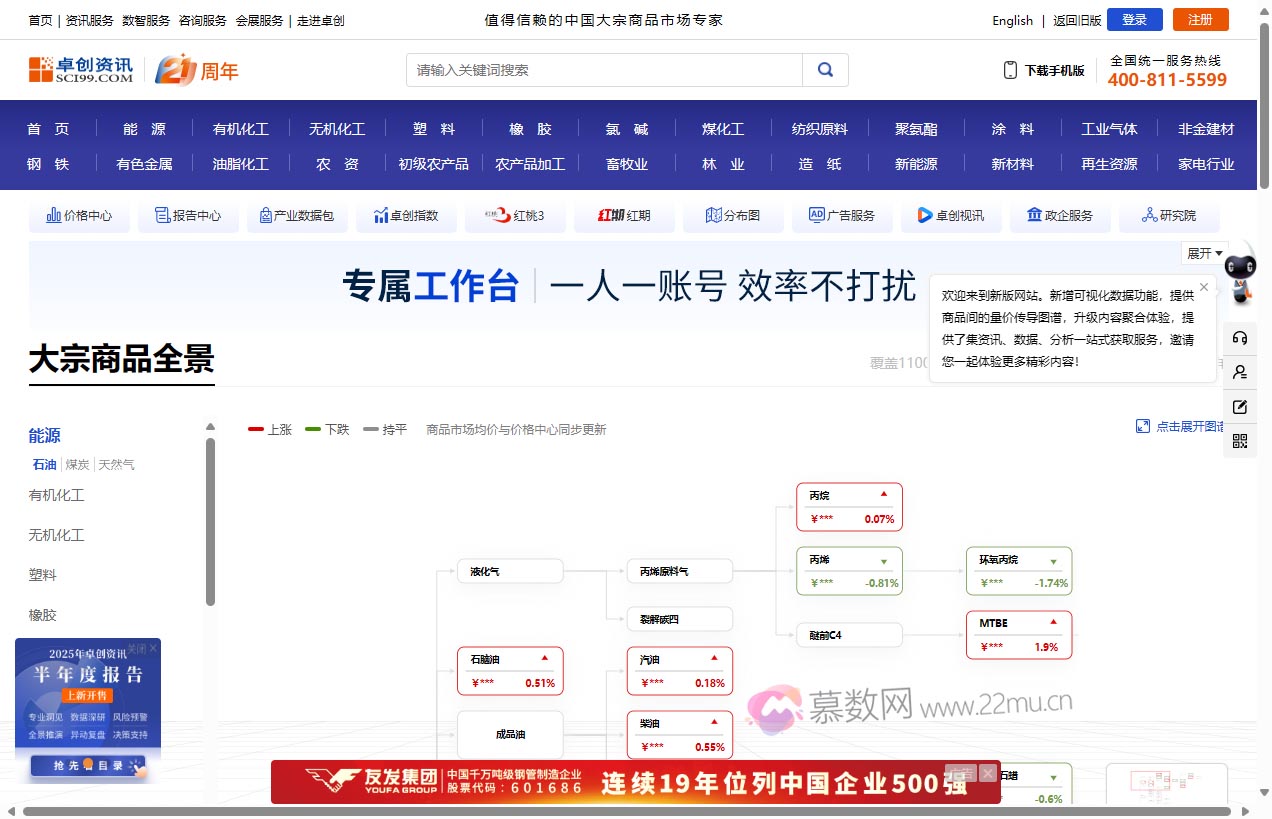The image size is (1272, 819).
Task: Show the QR code panel on right sidebar
Action: coord(1240,440)
